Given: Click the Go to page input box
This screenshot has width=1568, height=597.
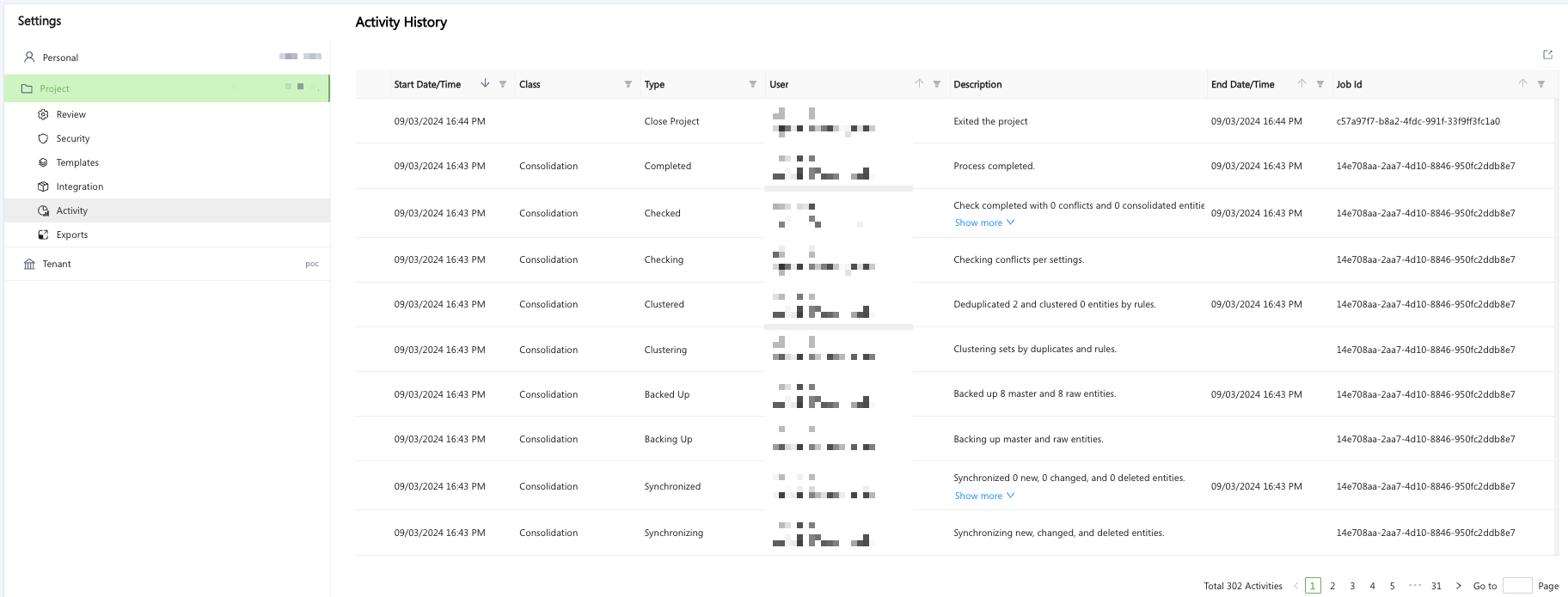Looking at the screenshot, I should point(1516,586).
